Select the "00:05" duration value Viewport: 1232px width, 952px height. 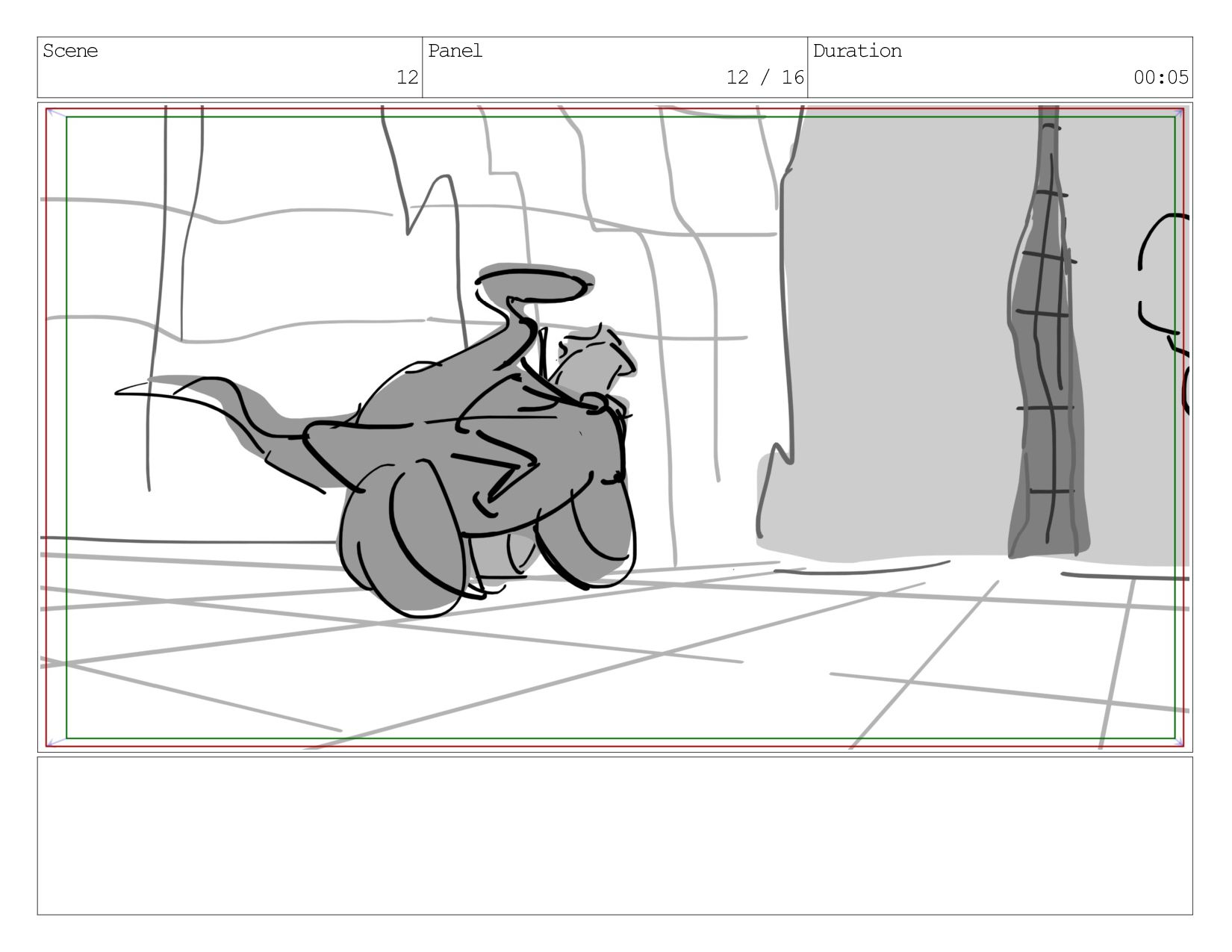click(1161, 77)
